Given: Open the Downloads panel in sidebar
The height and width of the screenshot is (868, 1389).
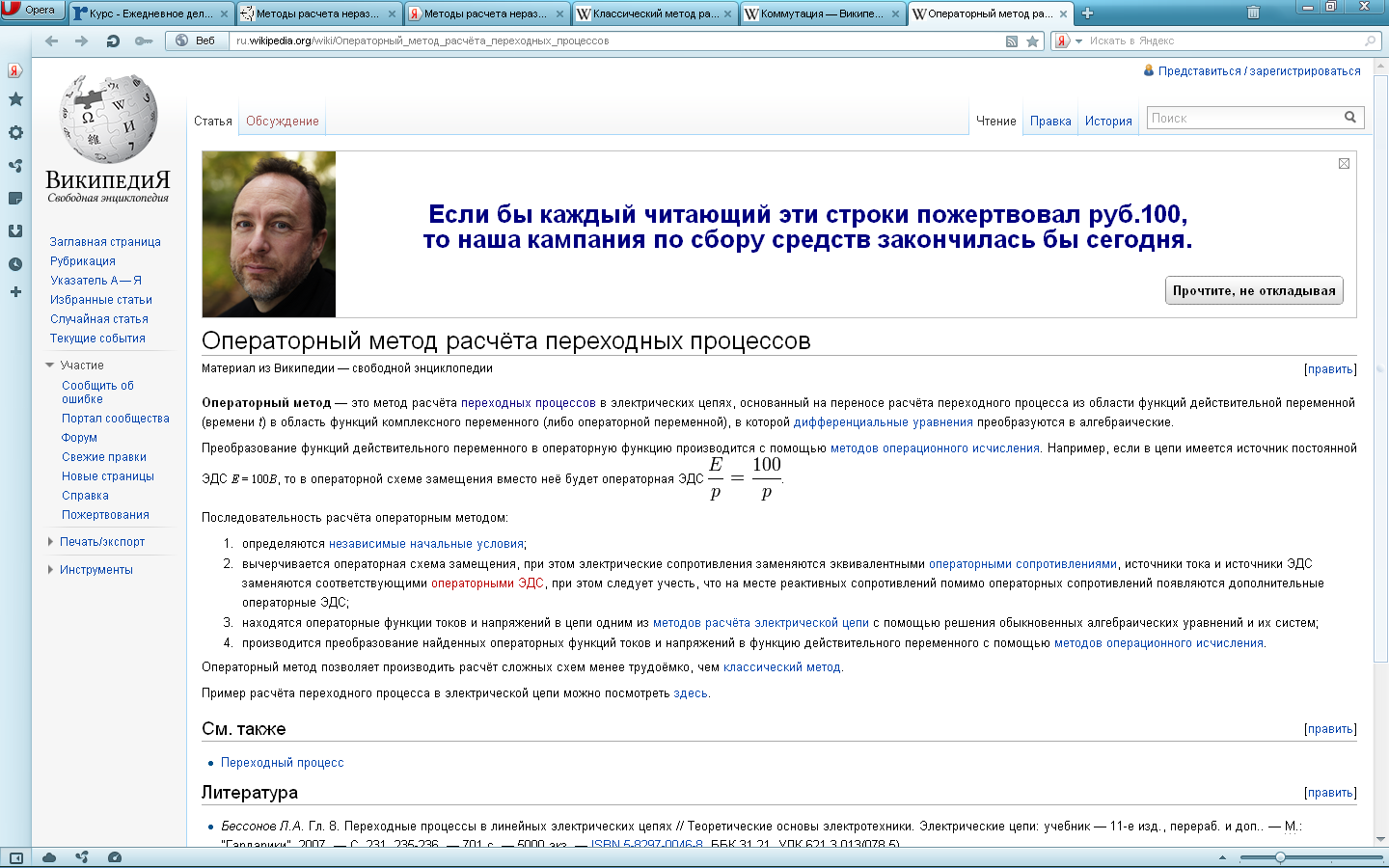Looking at the screenshot, I should coord(15,231).
